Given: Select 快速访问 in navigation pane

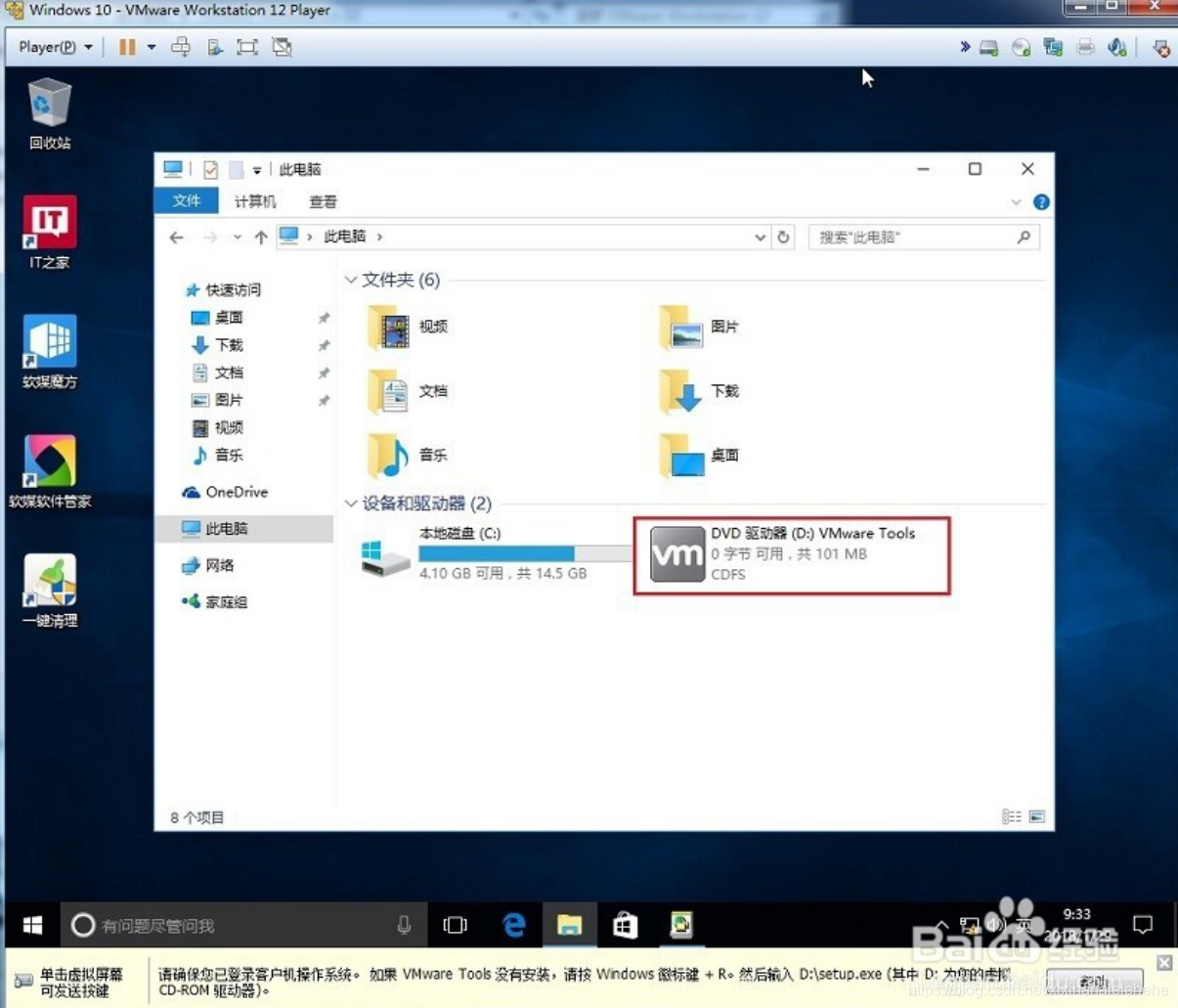Looking at the screenshot, I should tap(233, 290).
